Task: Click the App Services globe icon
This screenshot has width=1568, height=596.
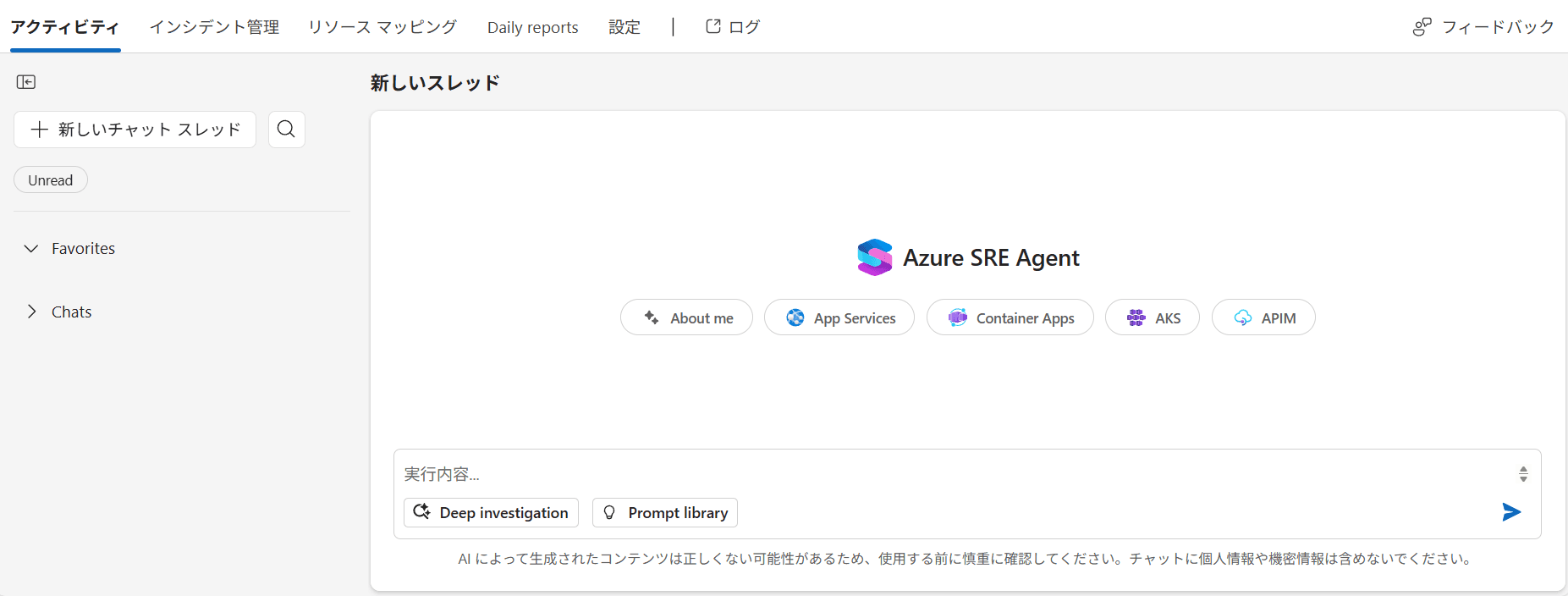Action: [795, 317]
